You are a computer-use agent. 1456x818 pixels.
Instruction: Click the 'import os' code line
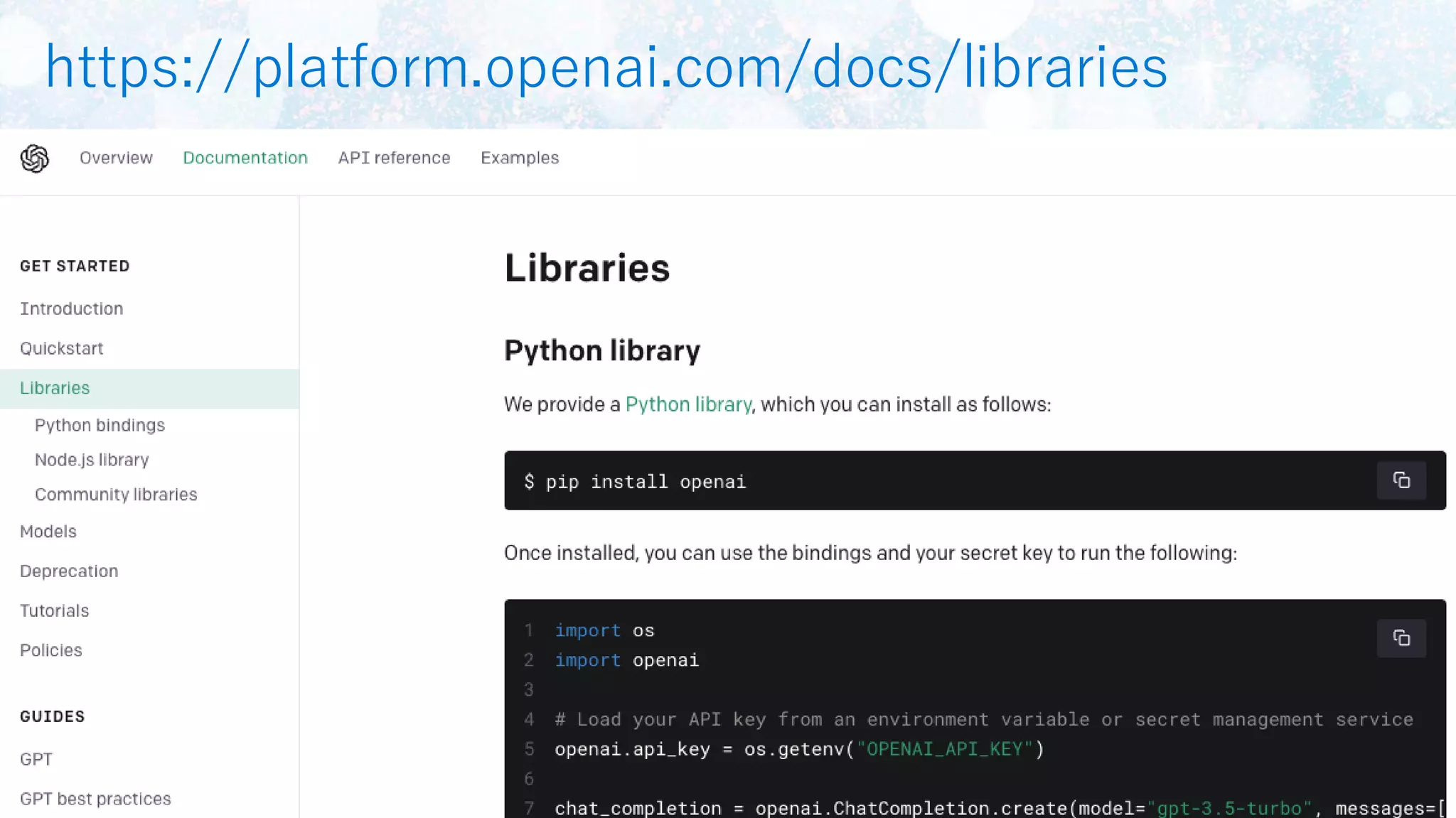(x=604, y=630)
